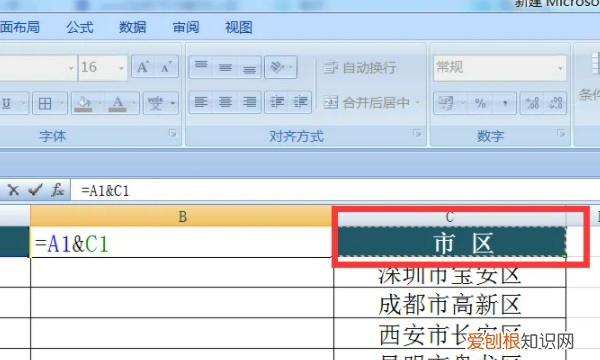Confirm formula entry with the checkmark

(35, 190)
